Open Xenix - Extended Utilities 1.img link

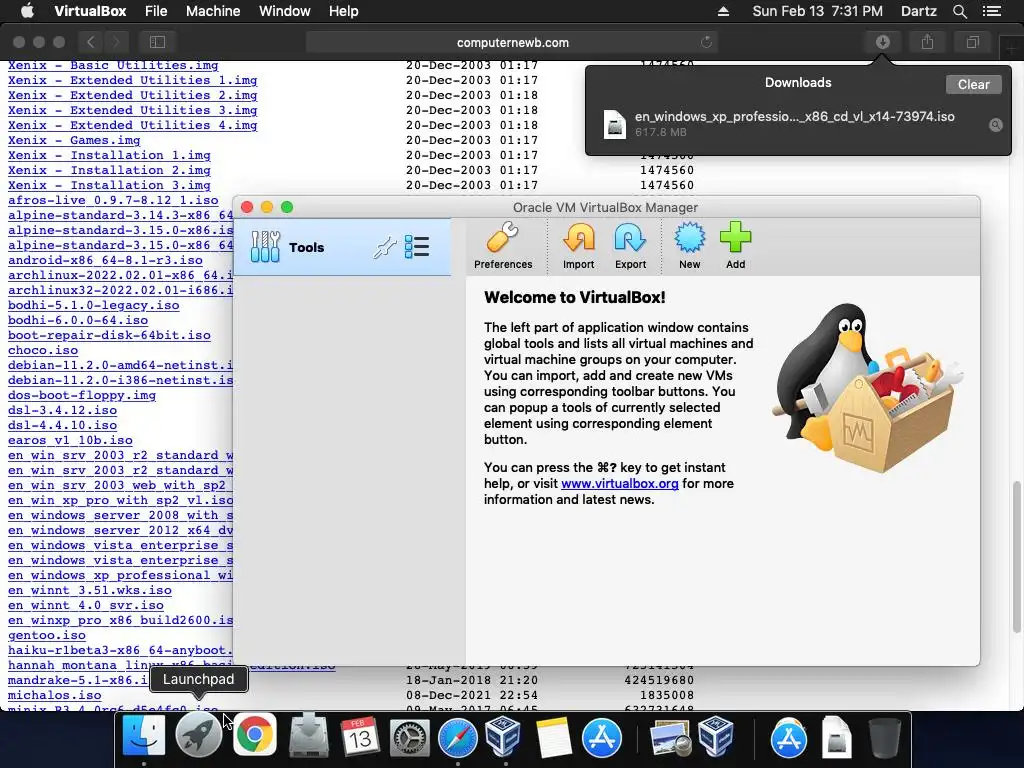pos(133,80)
